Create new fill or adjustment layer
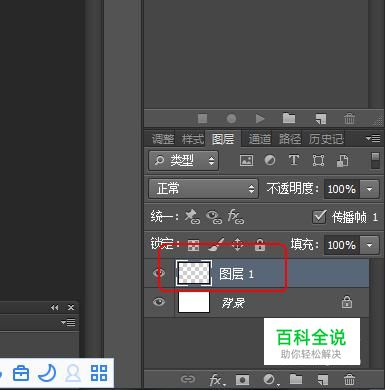 270,379
